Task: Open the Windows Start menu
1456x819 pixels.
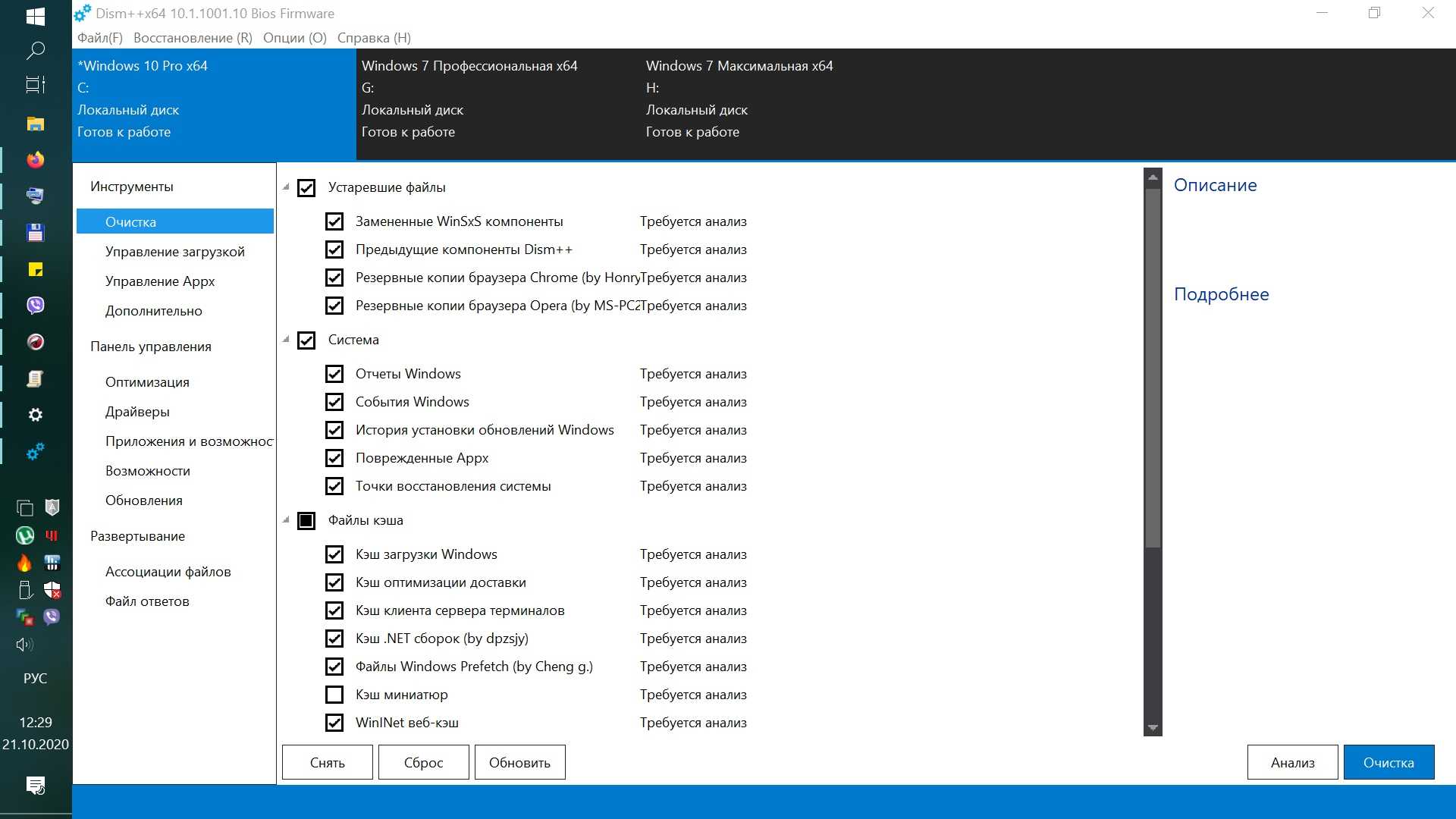Action: 35,16
